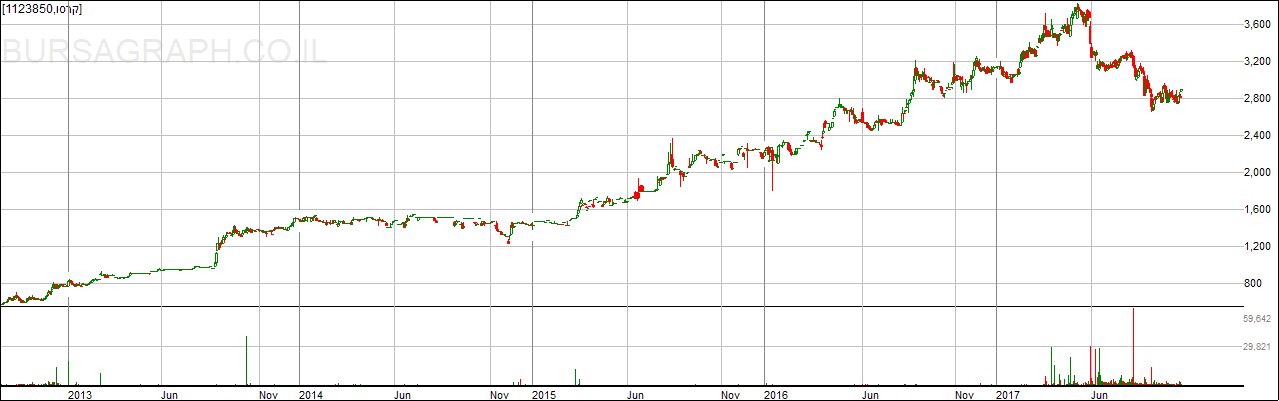
Task: Click the 29,821 volume axis label
Action: pyautogui.click(x=1256, y=347)
